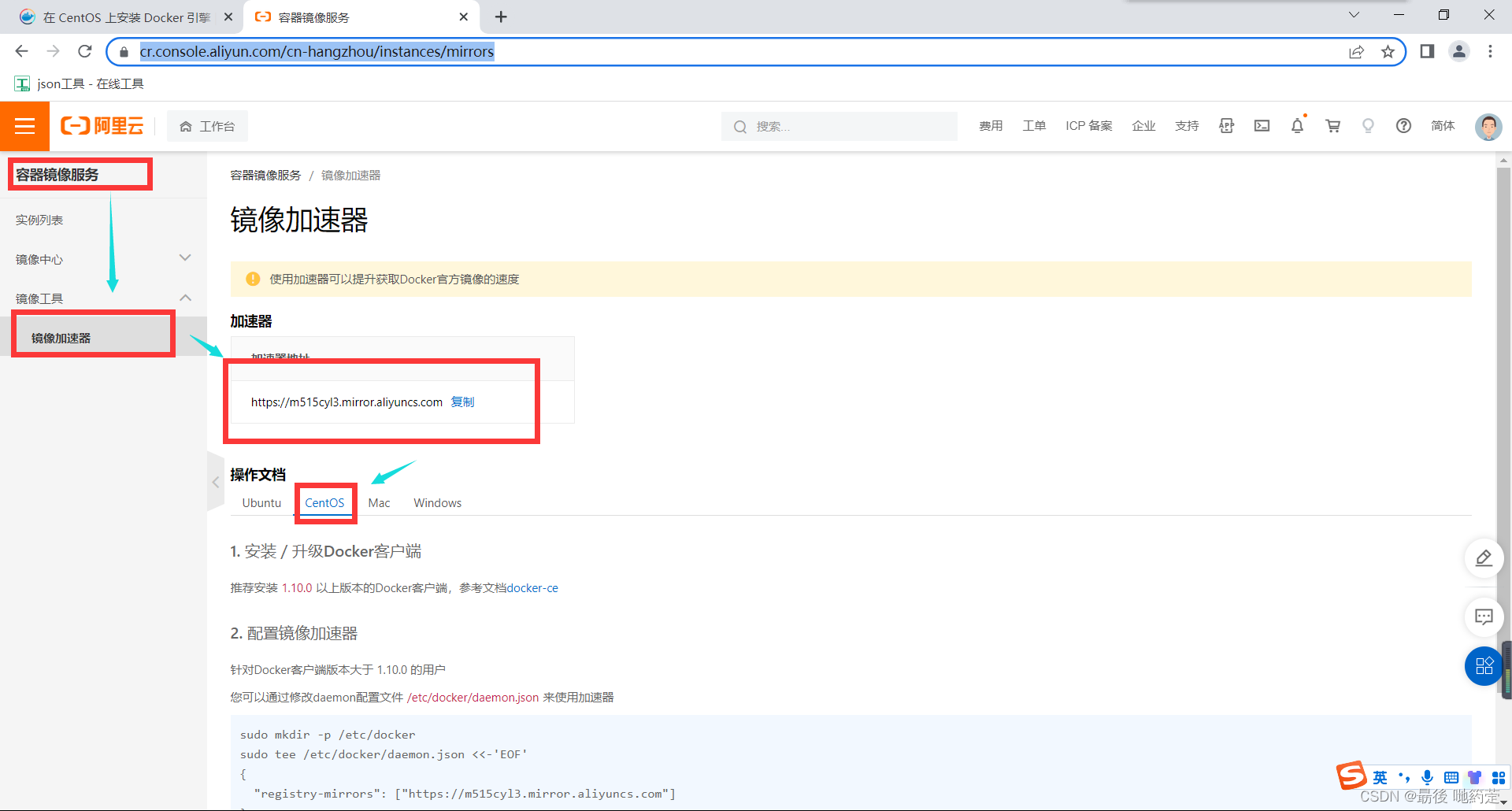This screenshot has width=1512, height=811.
Task: Open the tab search dropdown
Action: click(x=1354, y=15)
